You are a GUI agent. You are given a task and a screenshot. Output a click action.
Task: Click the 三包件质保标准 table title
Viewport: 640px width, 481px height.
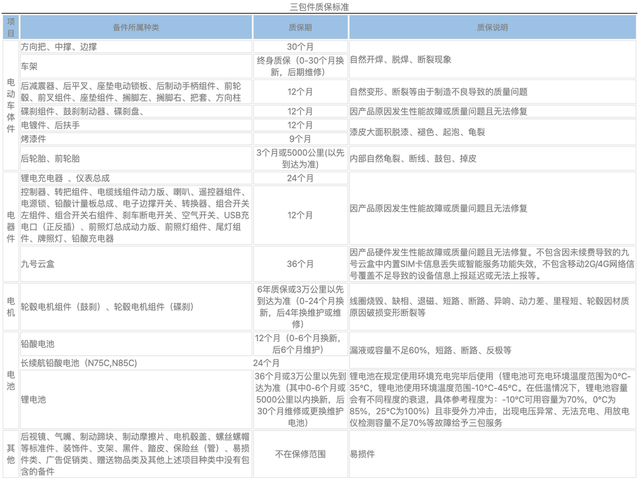pyautogui.click(x=319, y=7)
